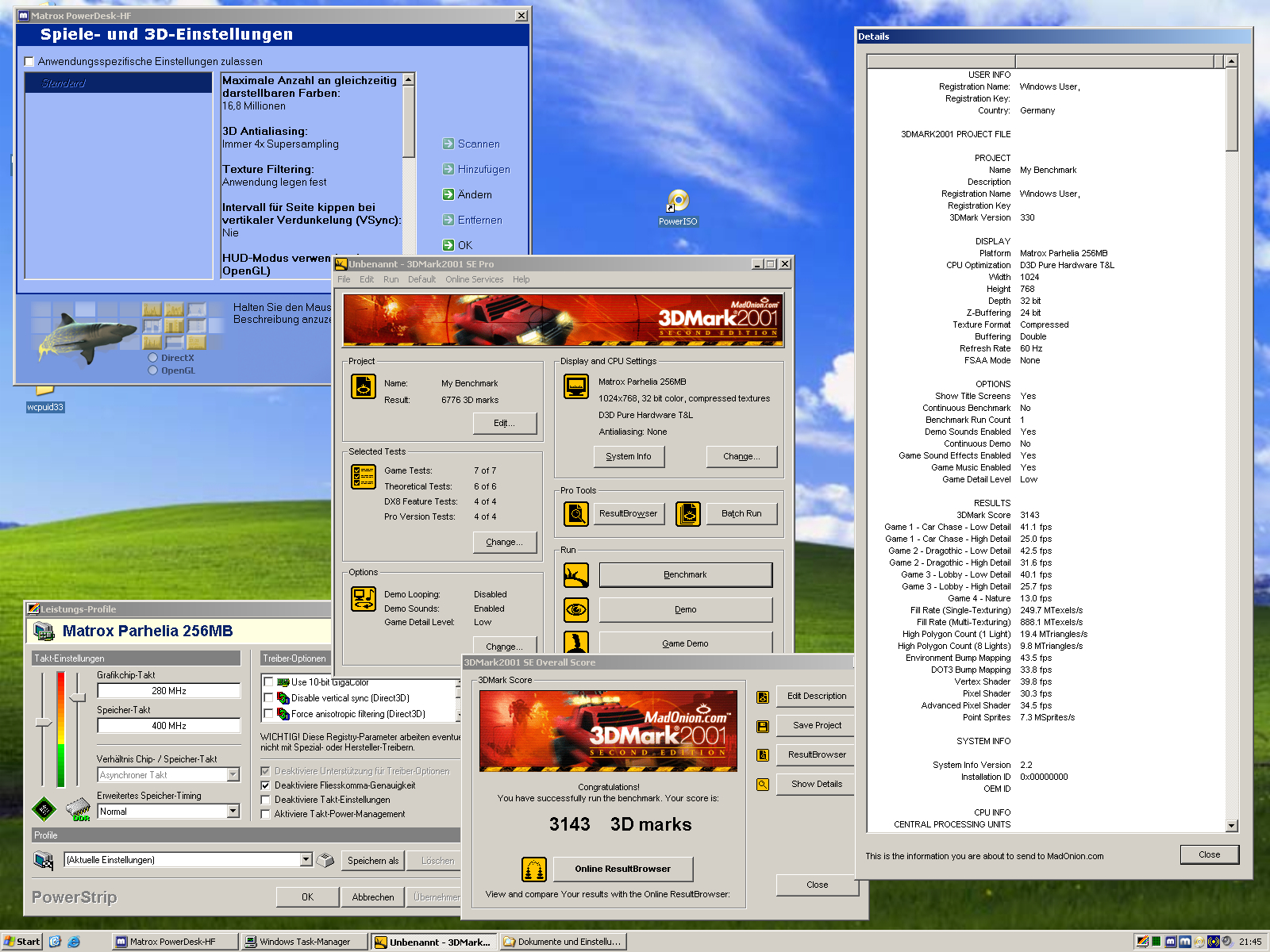Adjust the Grafikchip-Takt slider handle
The width and height of the screenshot is (1270, 952).
pos(44,722)
